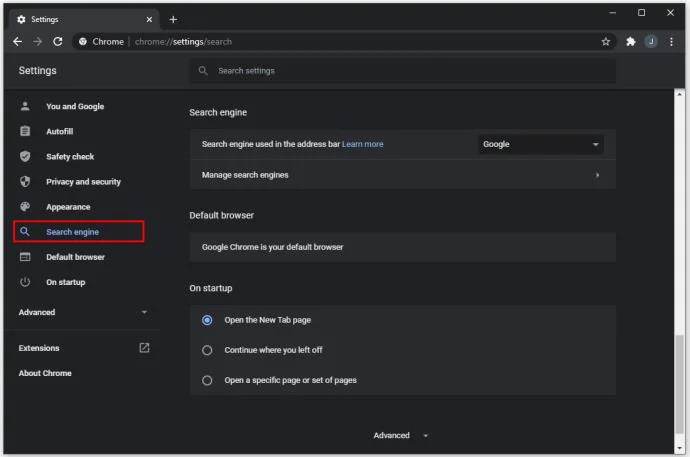
Task: Open You and Google settings section
Action: tap(75, 106)
